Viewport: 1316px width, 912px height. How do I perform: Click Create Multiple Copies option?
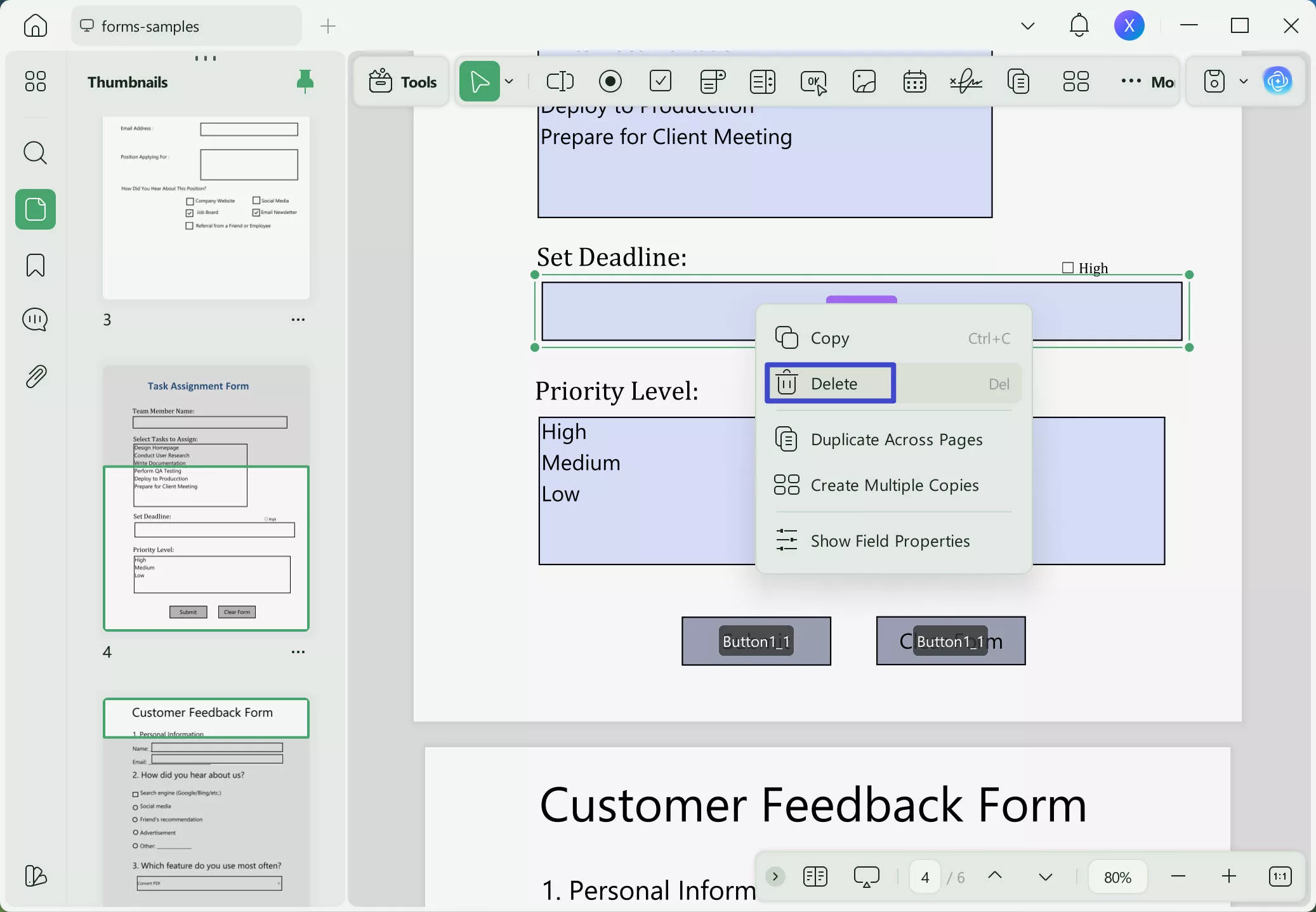point(894,485)
